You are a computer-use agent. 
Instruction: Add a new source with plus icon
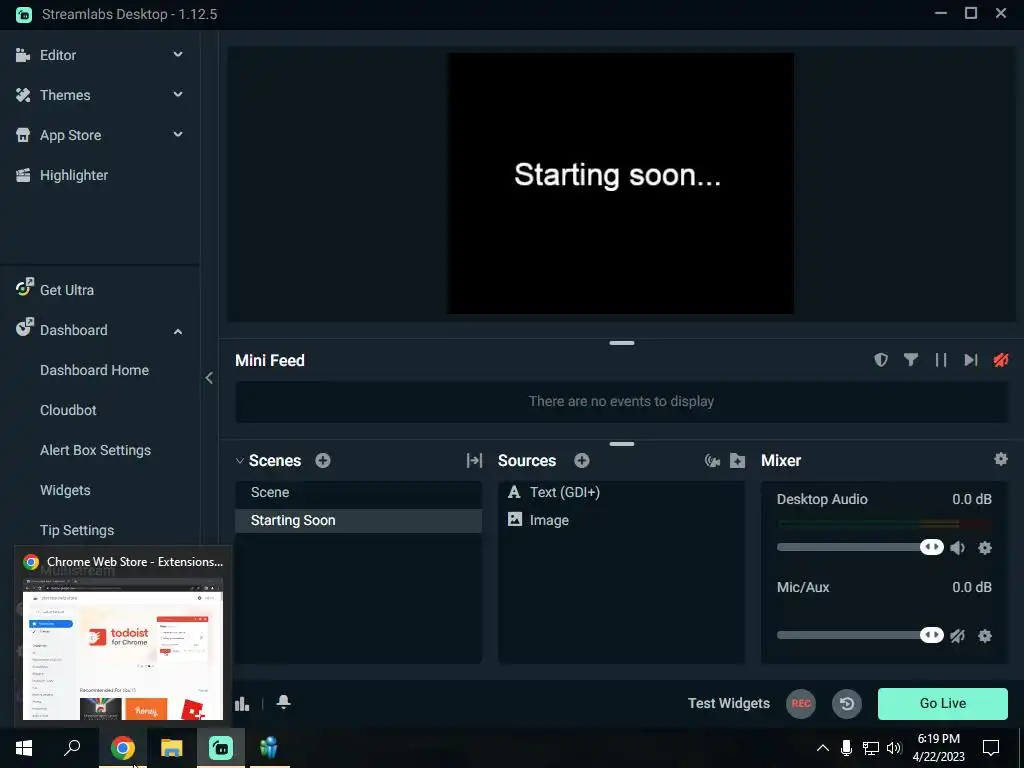pyautogui.click(x=582, y=460)
